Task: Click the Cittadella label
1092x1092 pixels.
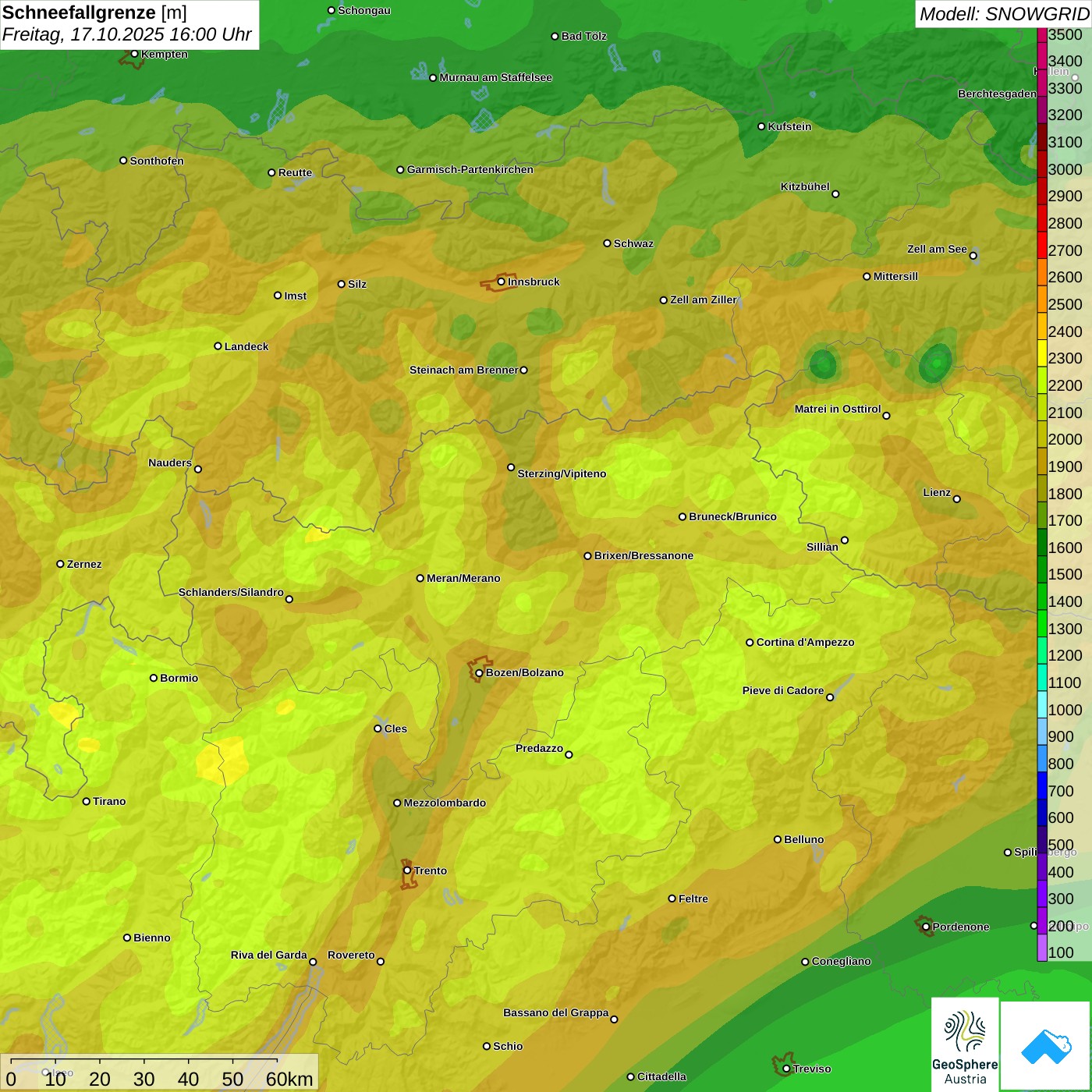Action: 661,1076
